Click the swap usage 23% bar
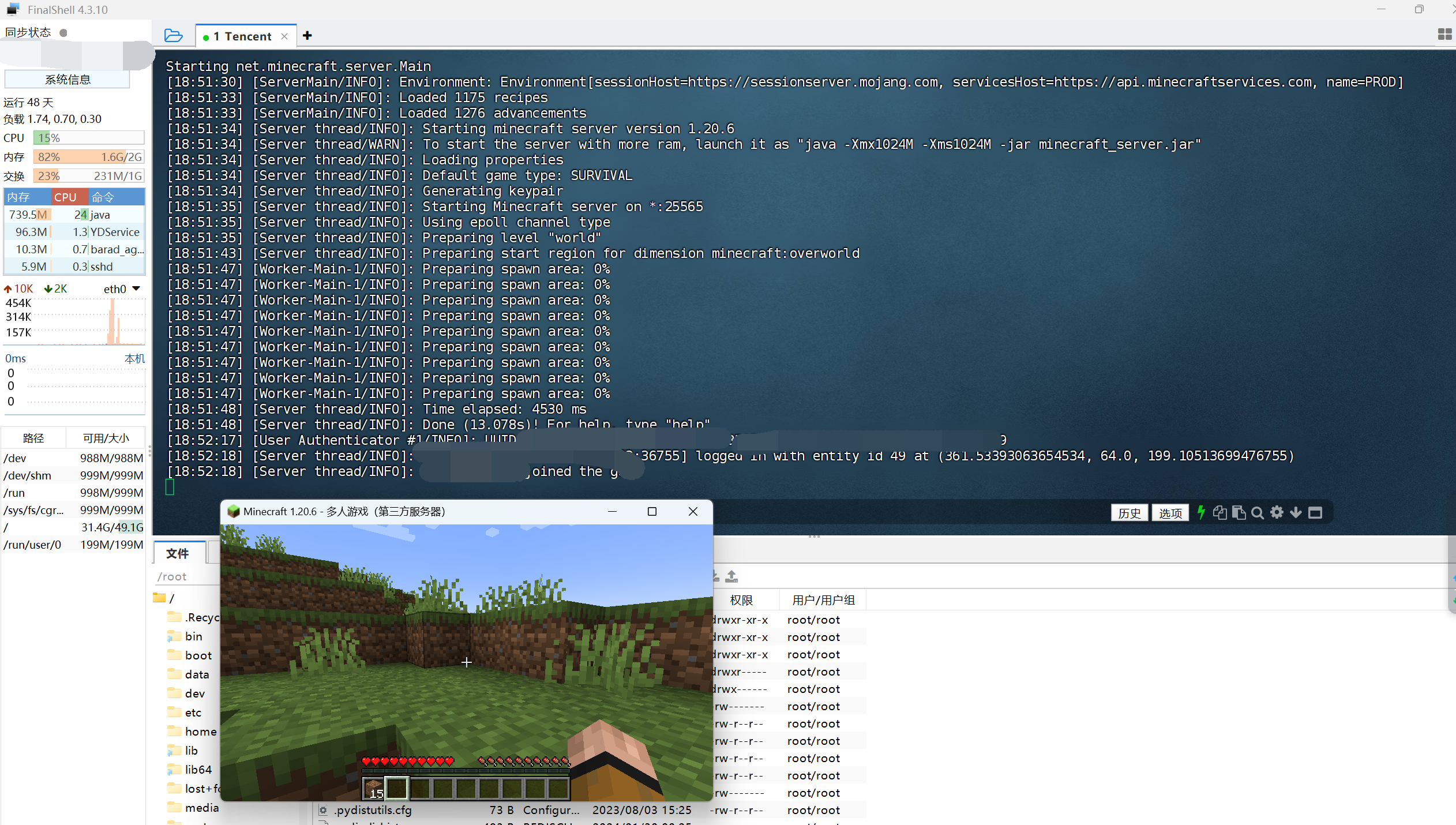Viewport: 1456px width, 825px height. (89, 176)
